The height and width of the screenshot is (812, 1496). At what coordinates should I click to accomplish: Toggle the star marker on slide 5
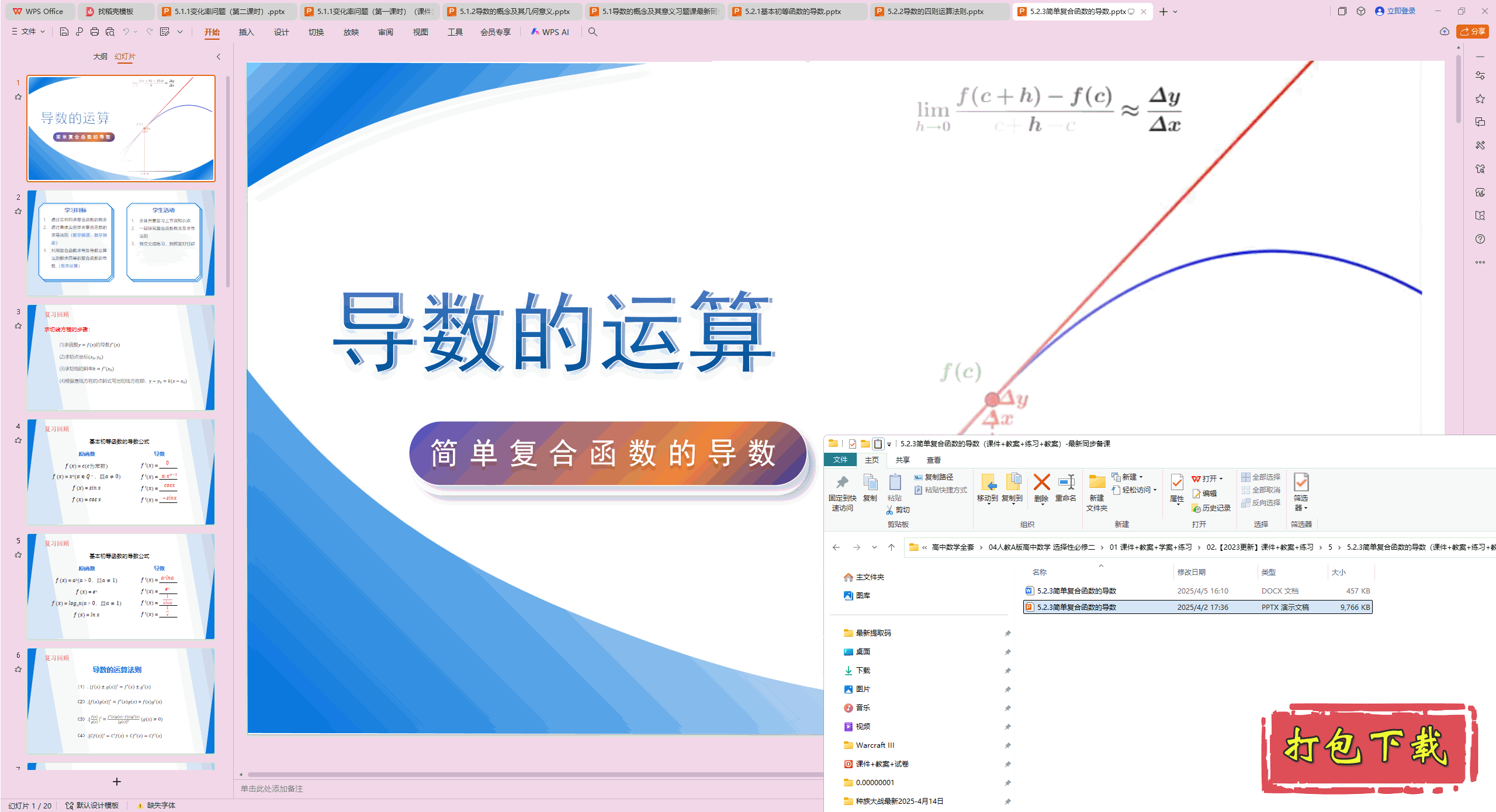[18, 555]
